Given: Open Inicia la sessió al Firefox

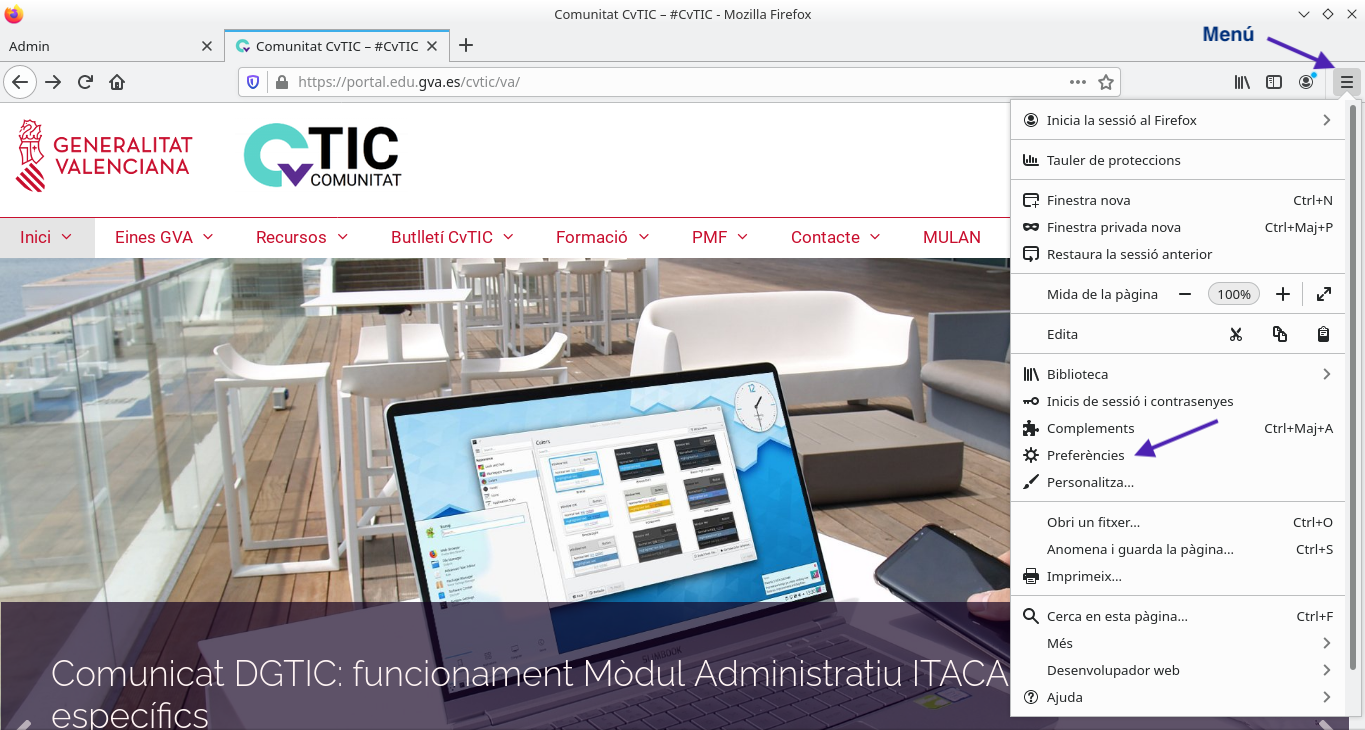Looking at the screenshot, I should (x=1178, y=120).
